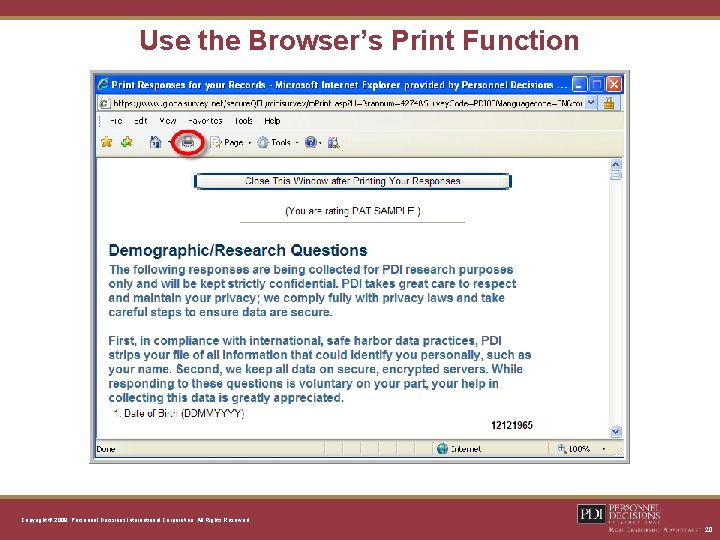Click the page icon in the address bar
This screenshot has height=540, width=720.
[105, 103]
